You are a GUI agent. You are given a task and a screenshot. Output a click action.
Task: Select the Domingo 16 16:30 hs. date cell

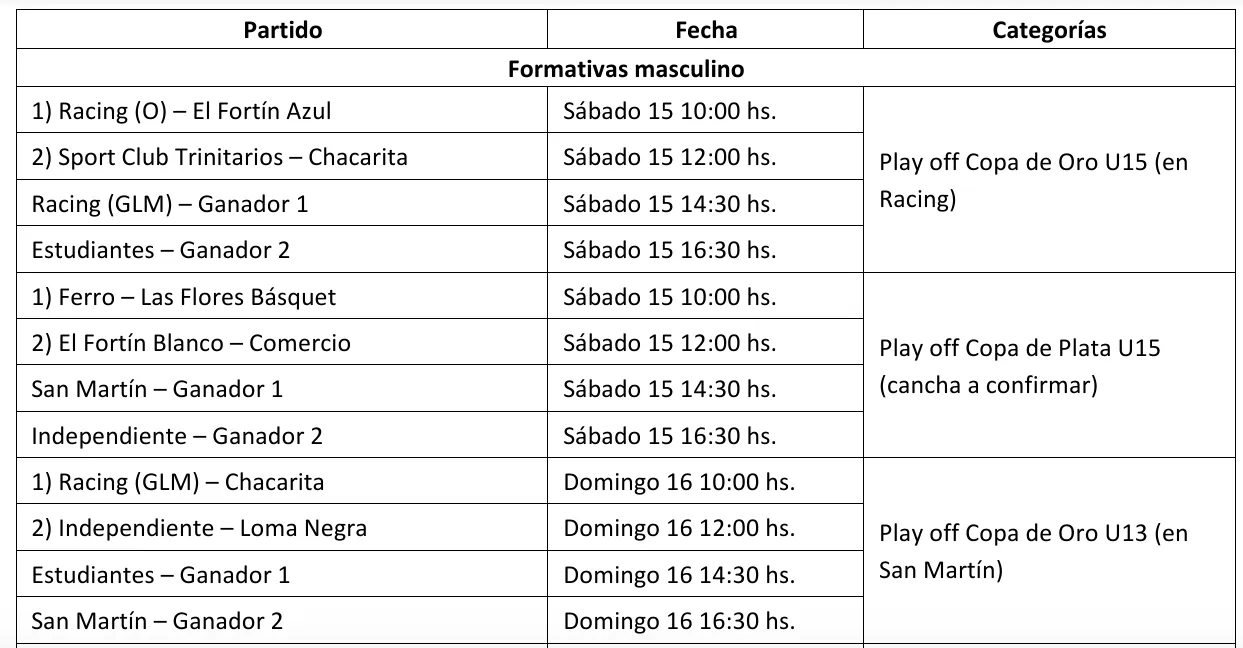[679, 621]
